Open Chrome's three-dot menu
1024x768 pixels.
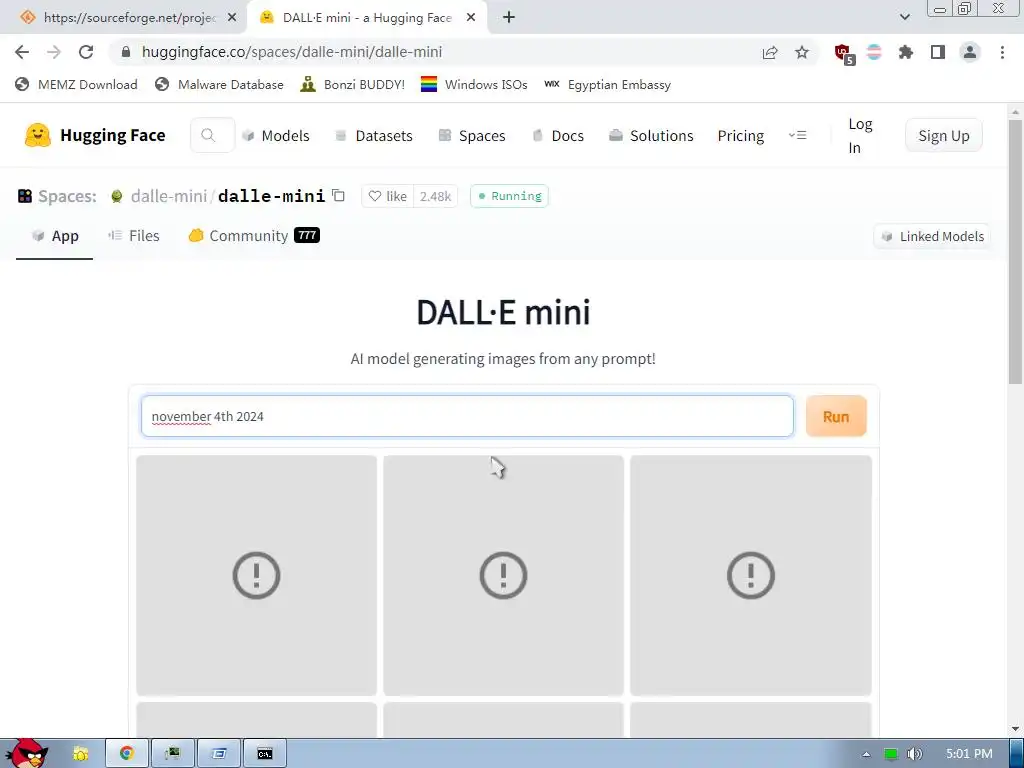pyautogui.click(x=1002, y=52)
